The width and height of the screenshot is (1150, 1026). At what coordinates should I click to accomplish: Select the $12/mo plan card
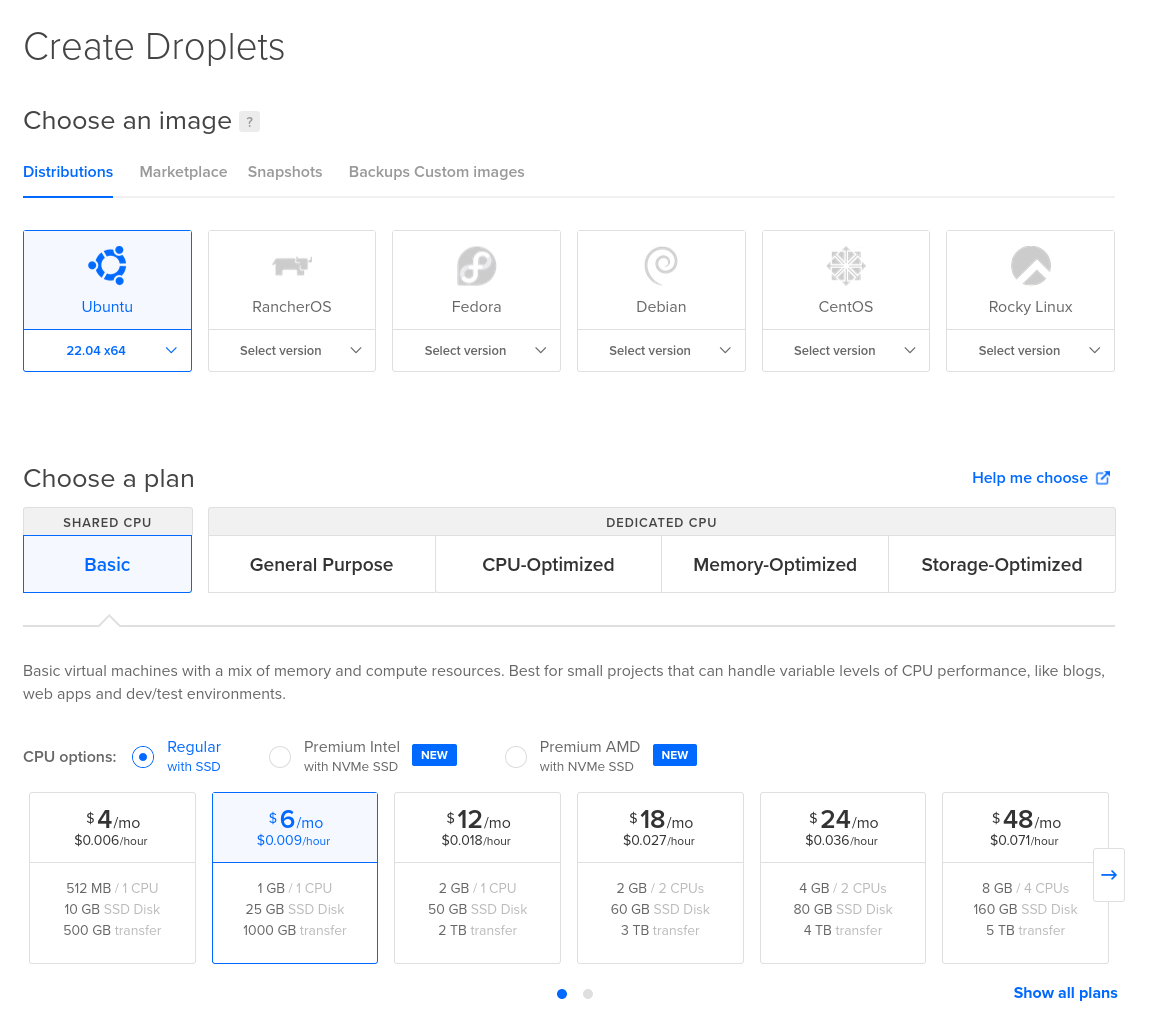[478, 877]
